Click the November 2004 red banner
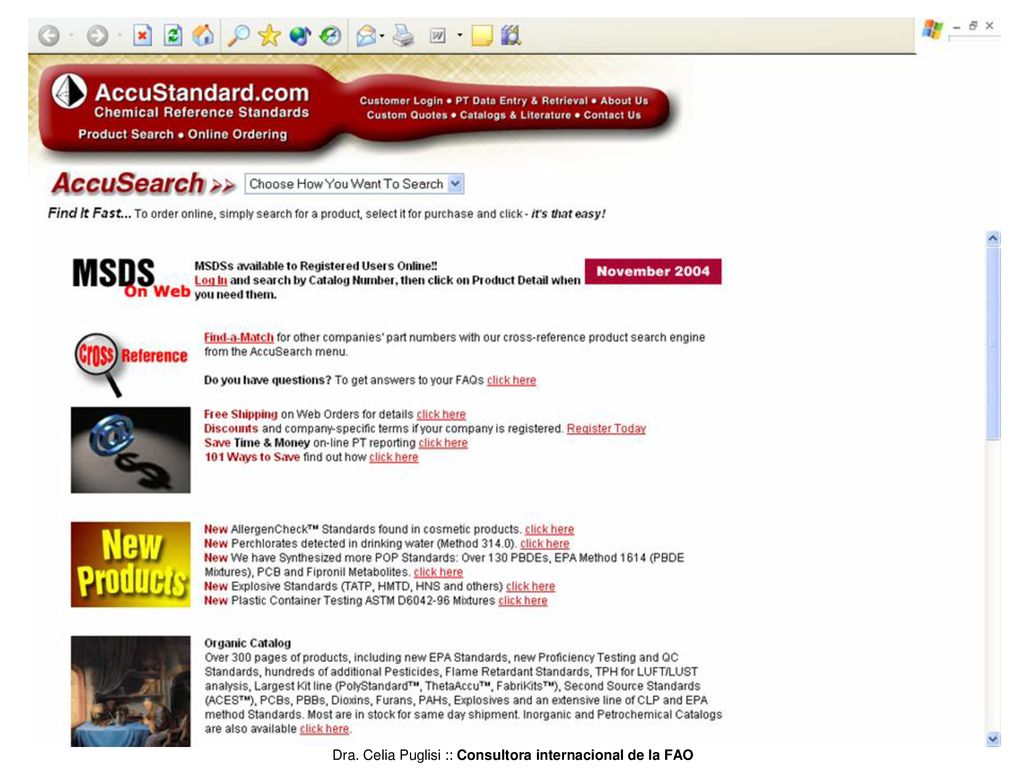 tap(653, 272)
